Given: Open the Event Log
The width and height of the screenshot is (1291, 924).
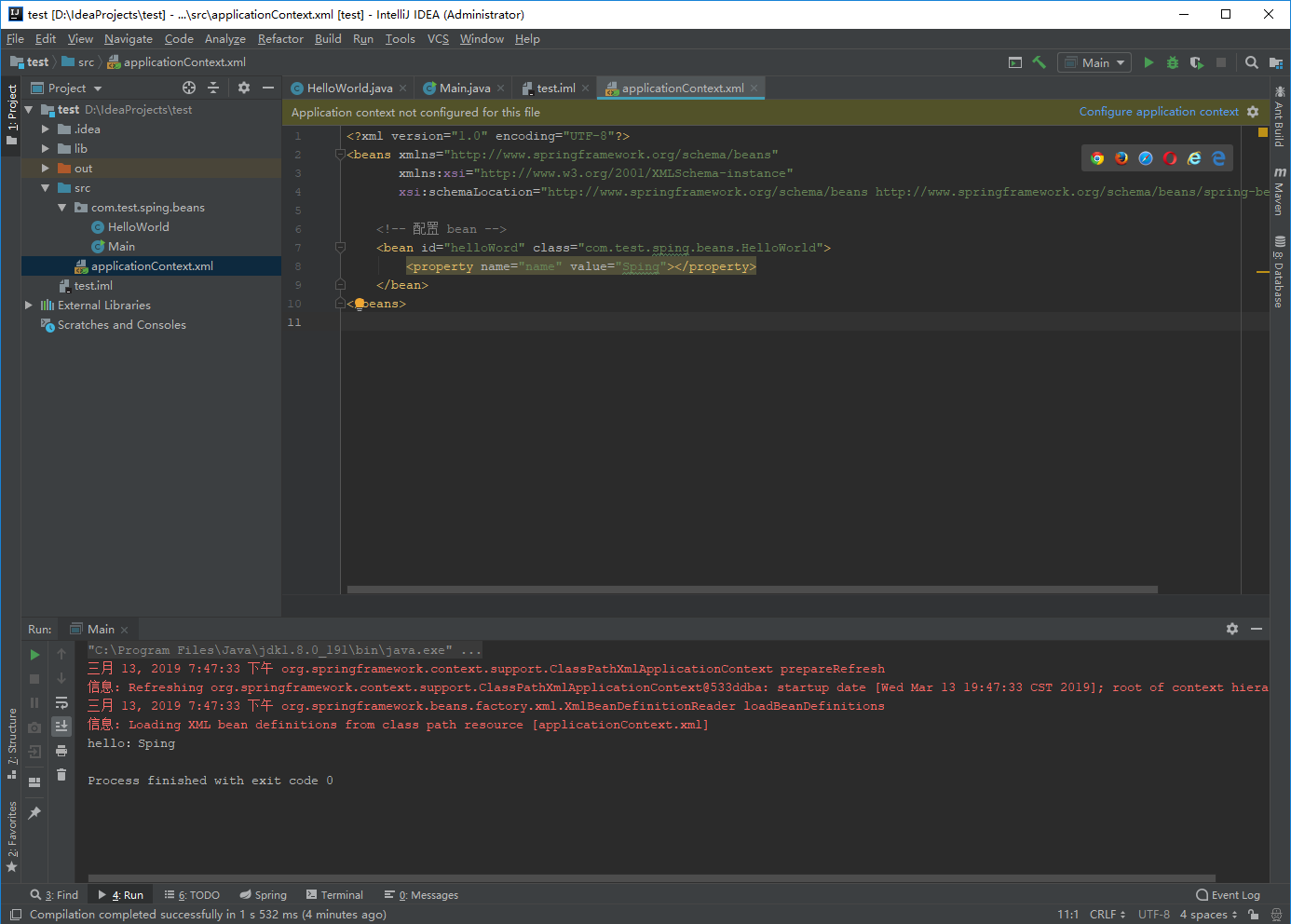Looking at the screenshot, I should point(1228,895).
